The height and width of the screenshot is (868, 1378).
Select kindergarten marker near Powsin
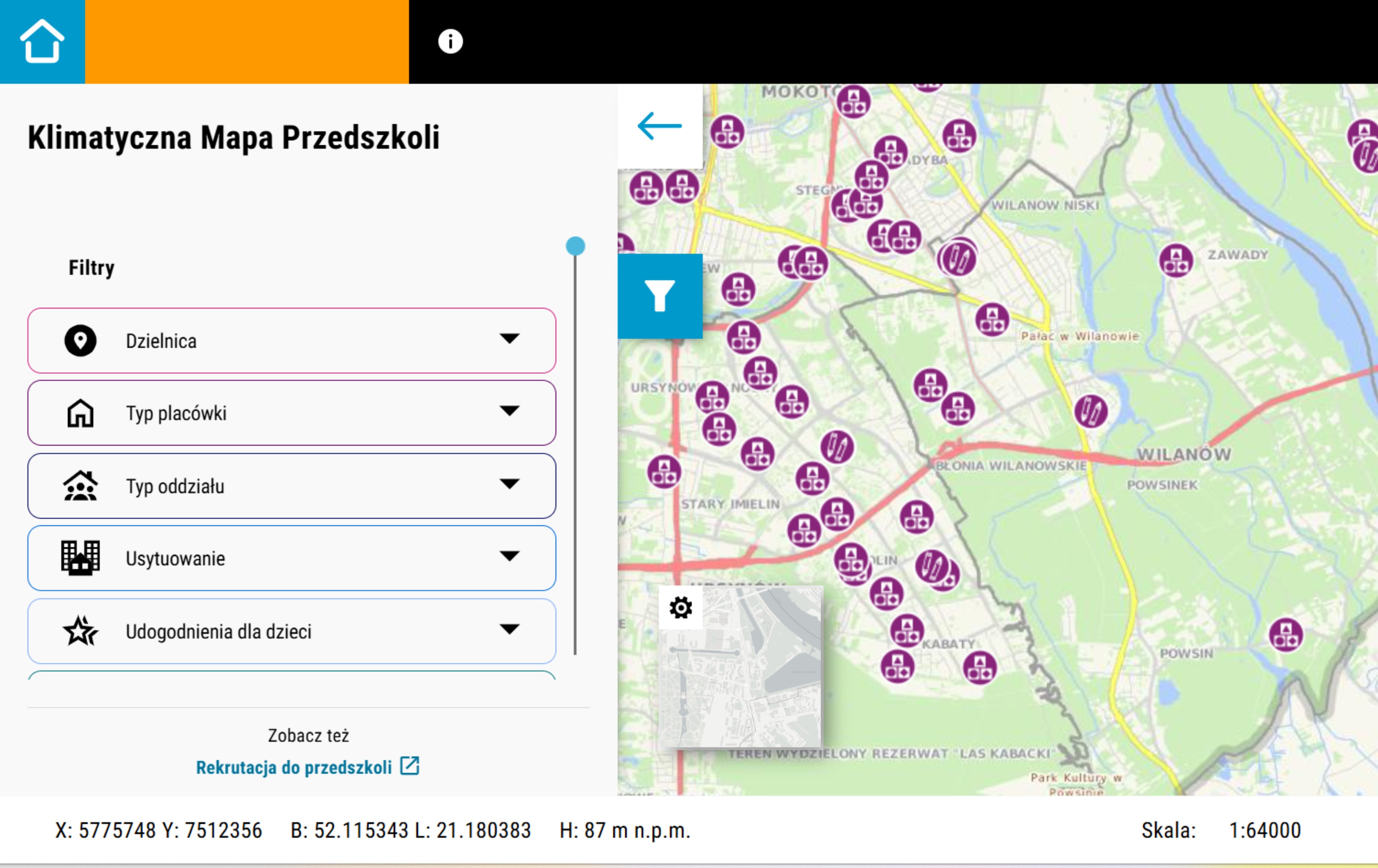coord(1286,634)
